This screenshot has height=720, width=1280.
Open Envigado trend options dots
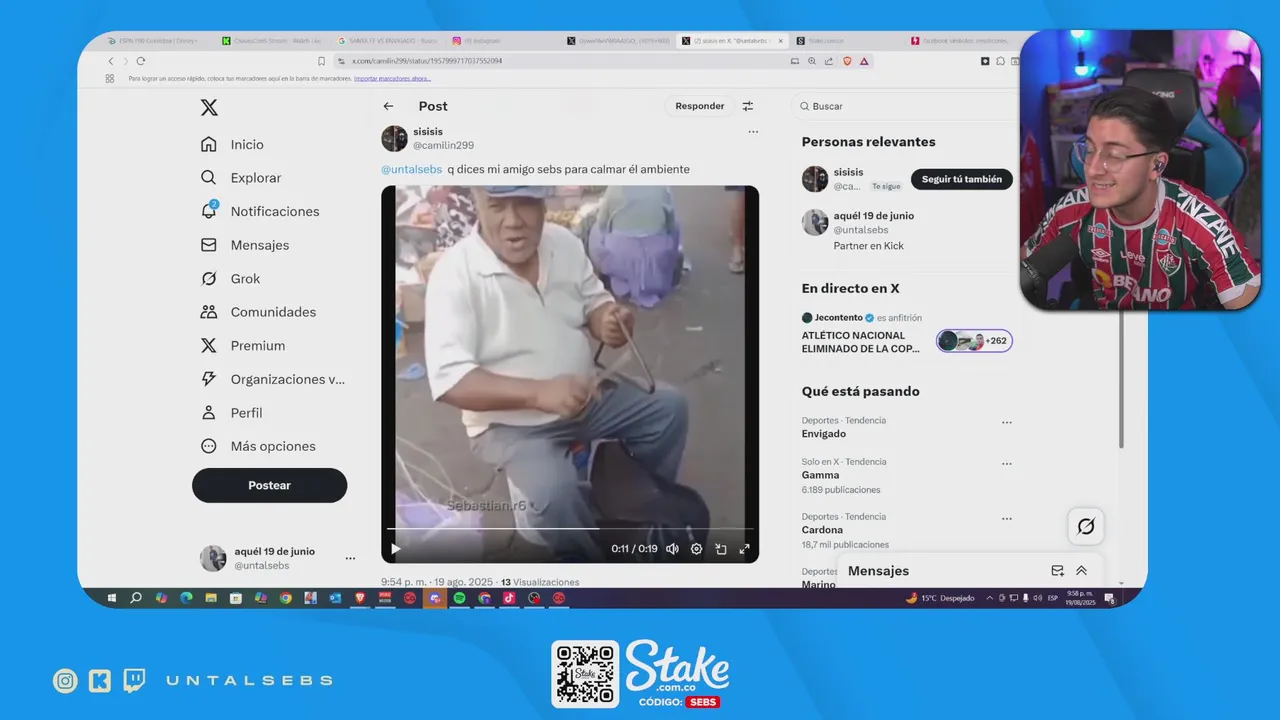(x=1007, y=423)
